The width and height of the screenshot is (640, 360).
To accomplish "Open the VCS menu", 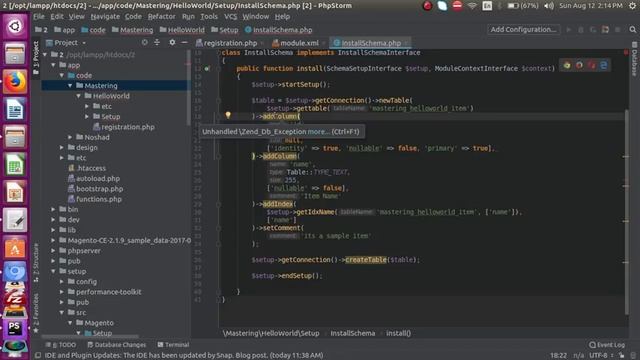I will coord(230,17).
